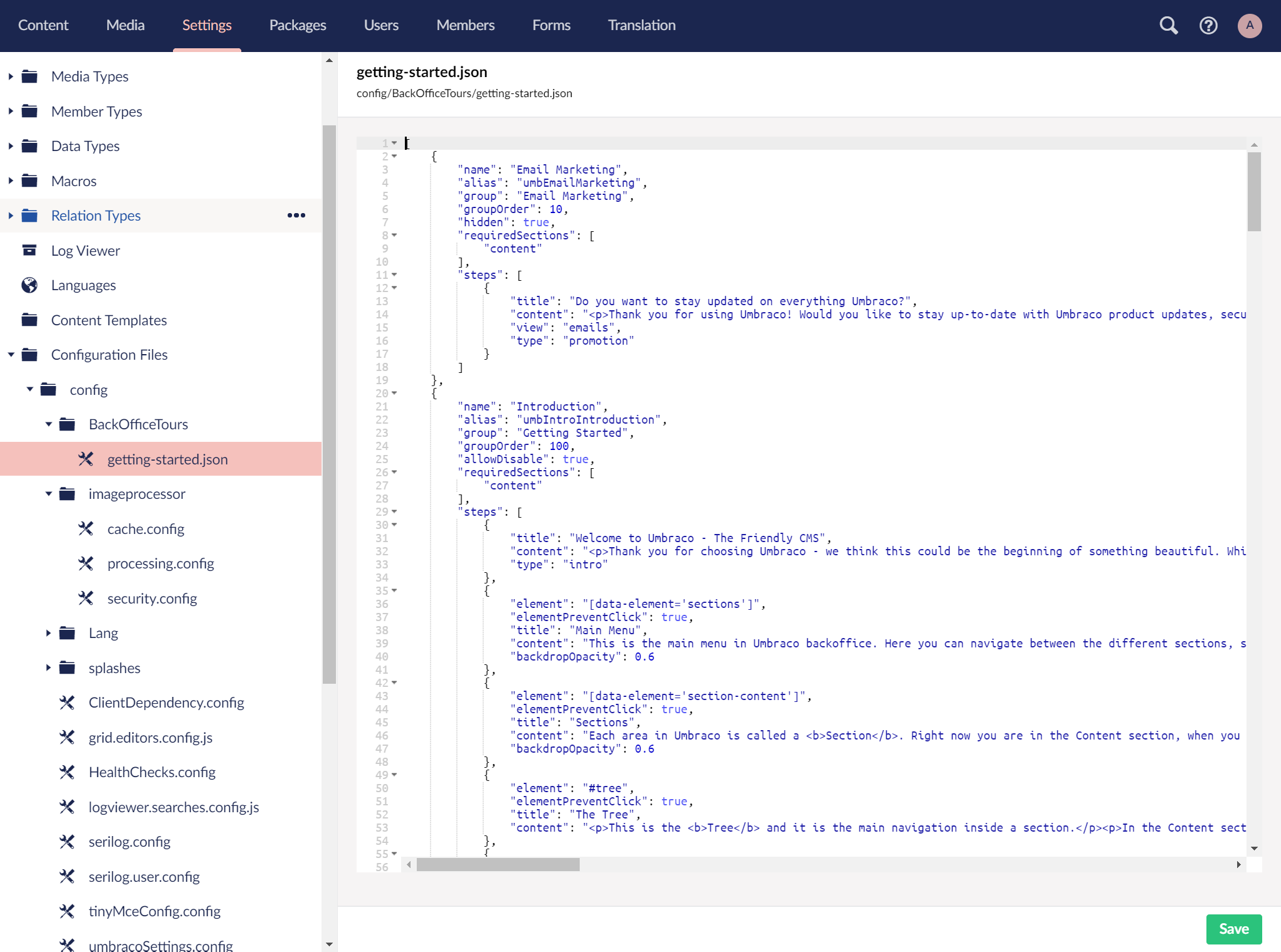The width and height of the screenshot is (1281, 952).
Task: Collapse the Configuration Files node
Action: click(11, 355)
